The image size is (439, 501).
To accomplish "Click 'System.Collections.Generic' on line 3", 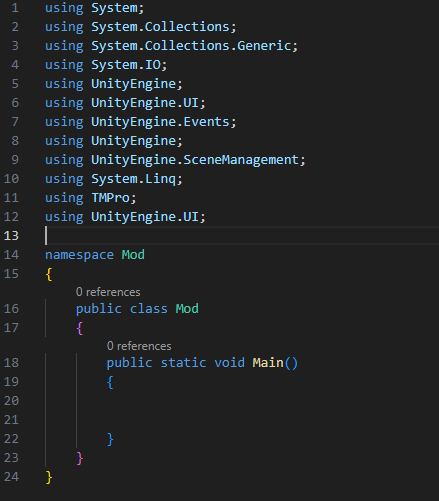I will [x=191, y=46].
